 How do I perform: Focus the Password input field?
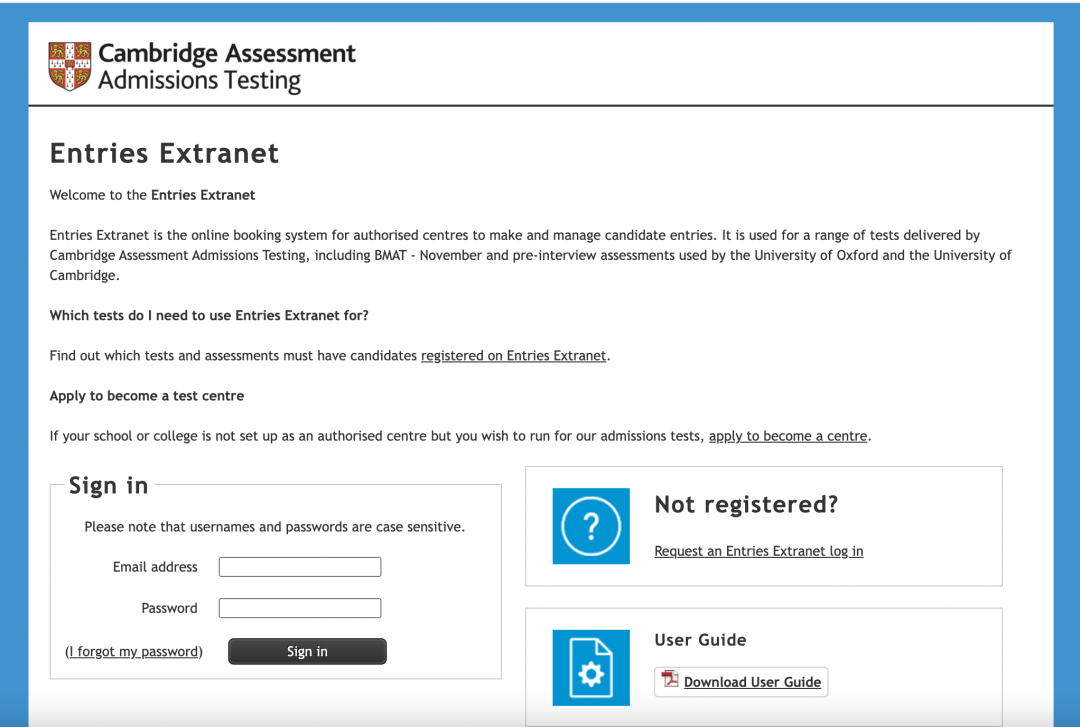[x=300, y=608]
